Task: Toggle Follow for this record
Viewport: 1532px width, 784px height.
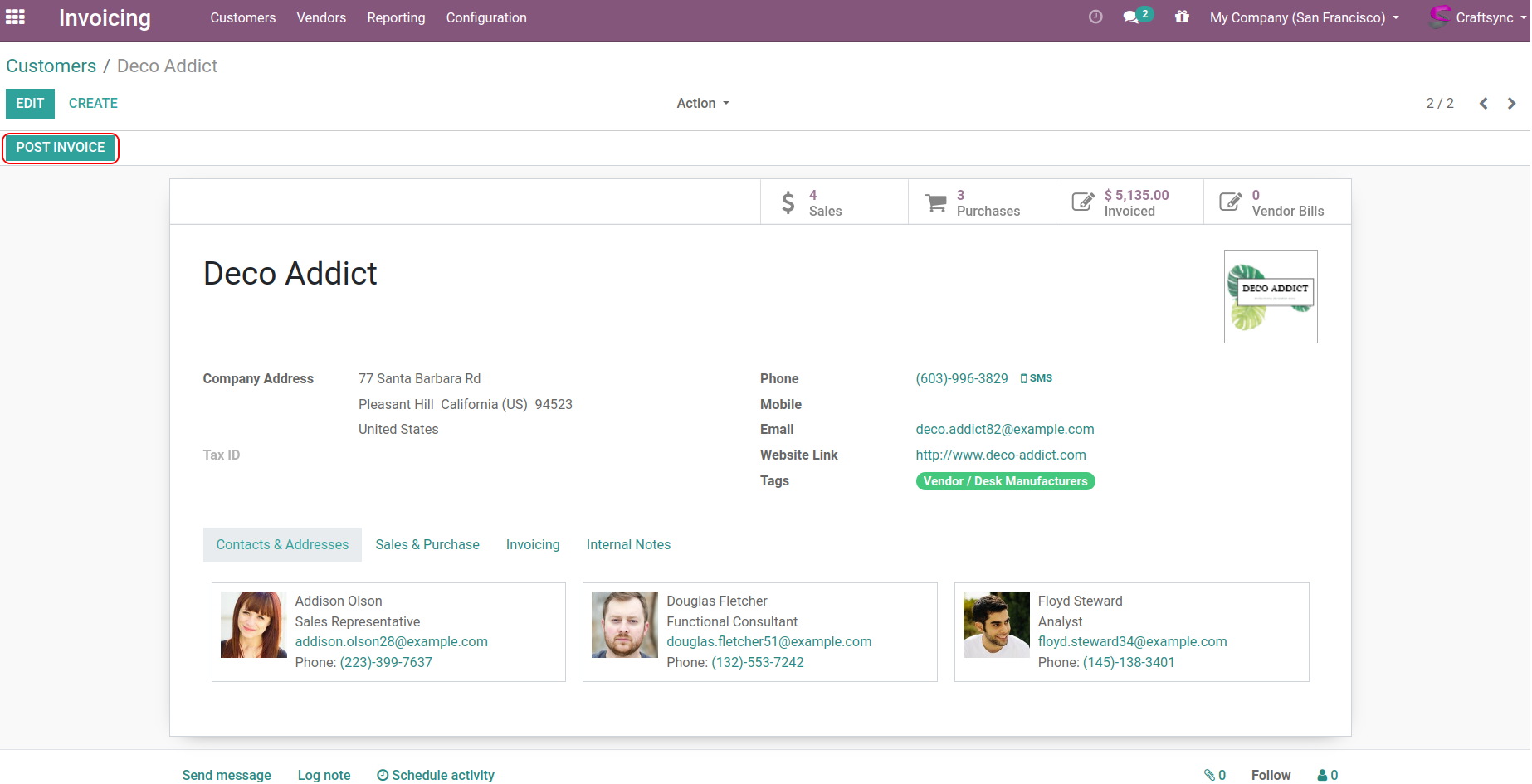Action: (x=1271, y=775)
